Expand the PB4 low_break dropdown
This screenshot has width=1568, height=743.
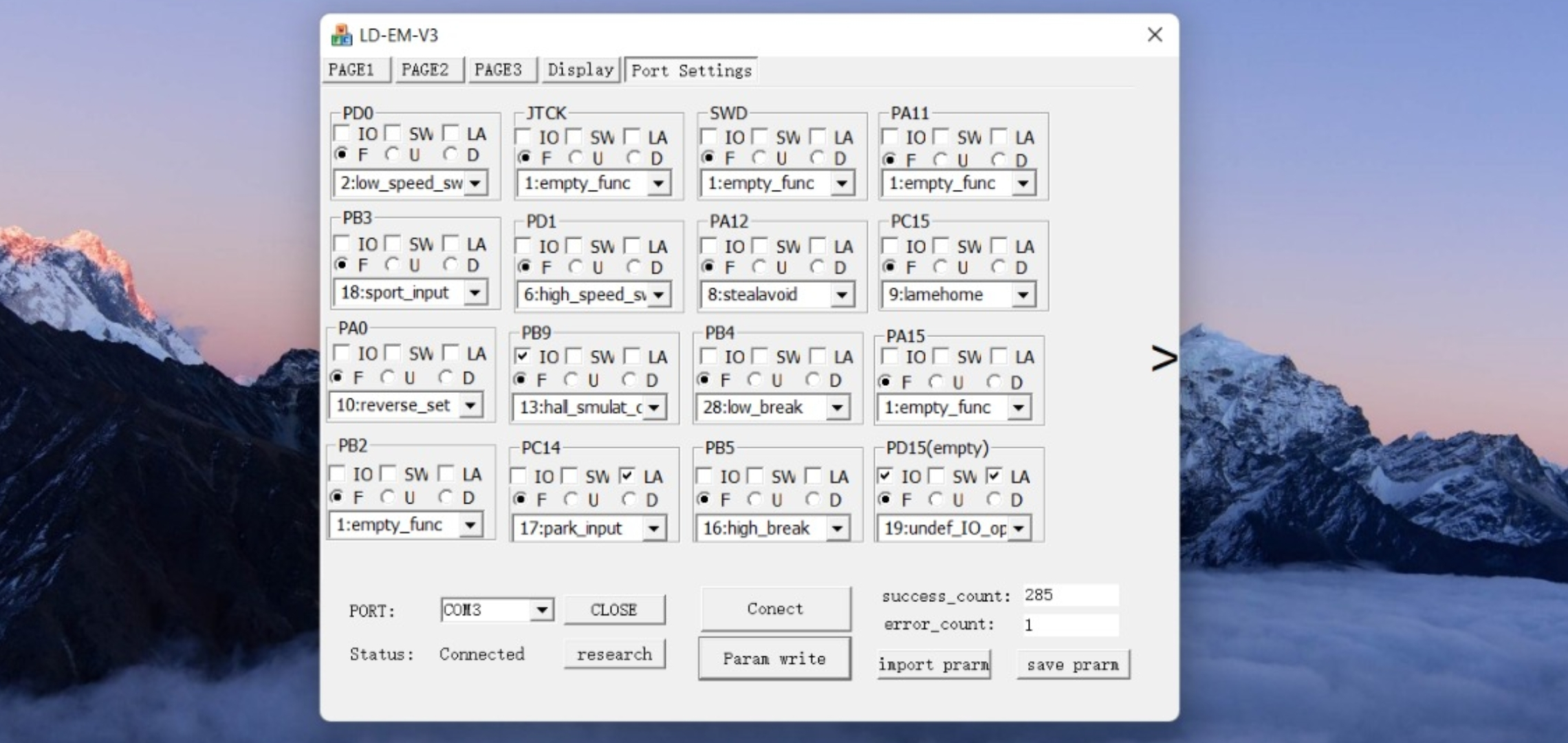(836, 408)
